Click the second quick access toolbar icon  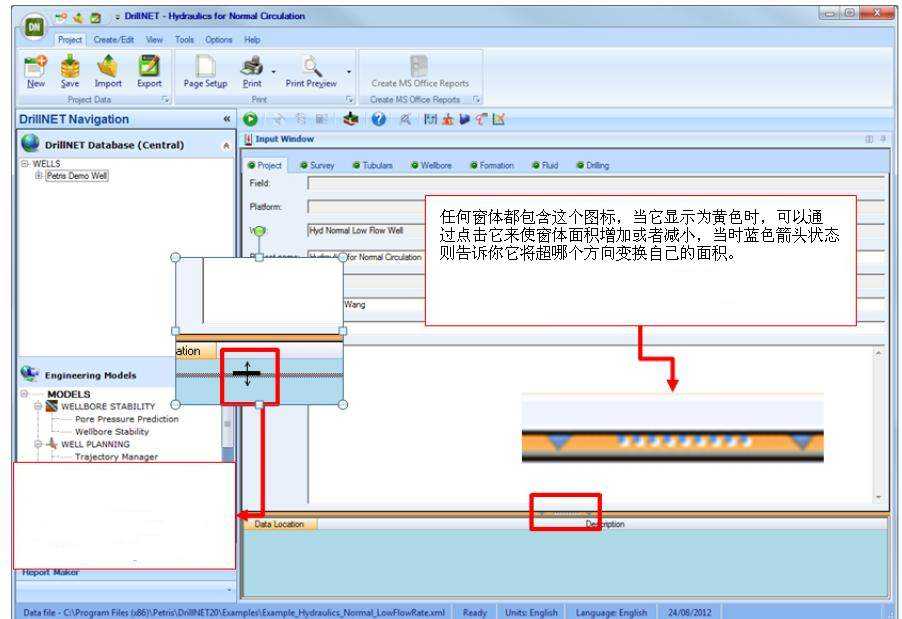point(78,17)
